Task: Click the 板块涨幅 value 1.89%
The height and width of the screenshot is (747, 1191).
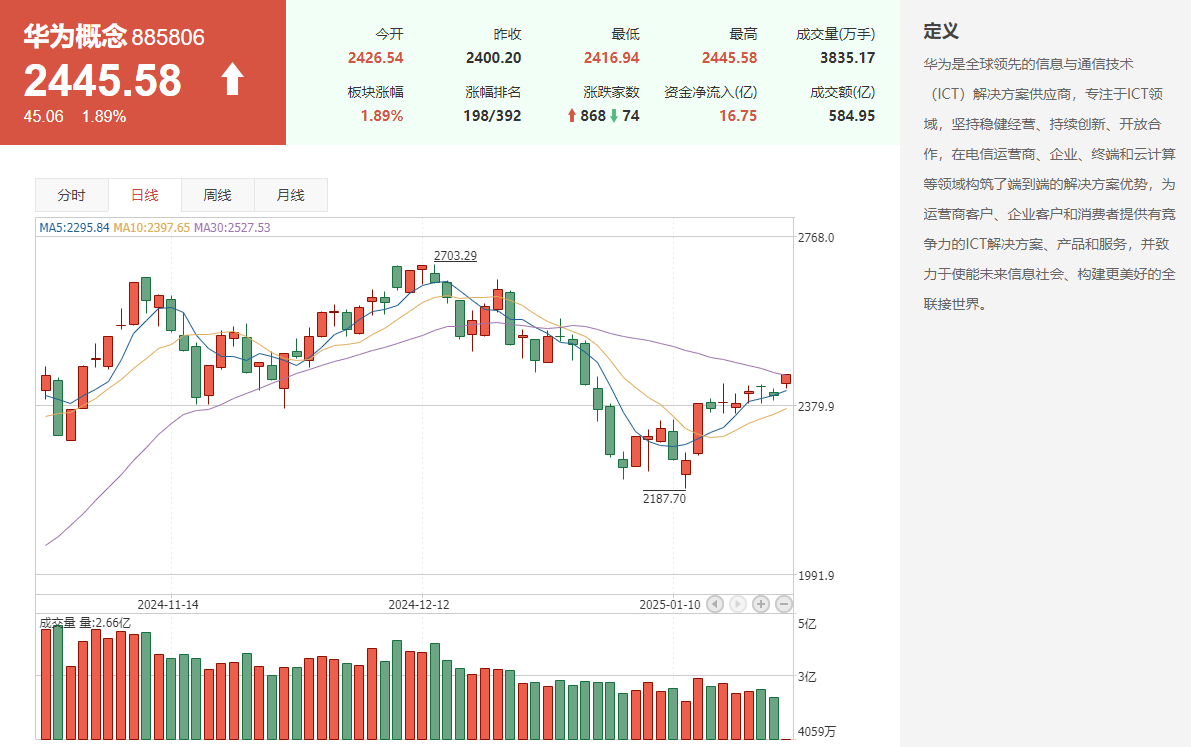Action: [x=381, y=116]
